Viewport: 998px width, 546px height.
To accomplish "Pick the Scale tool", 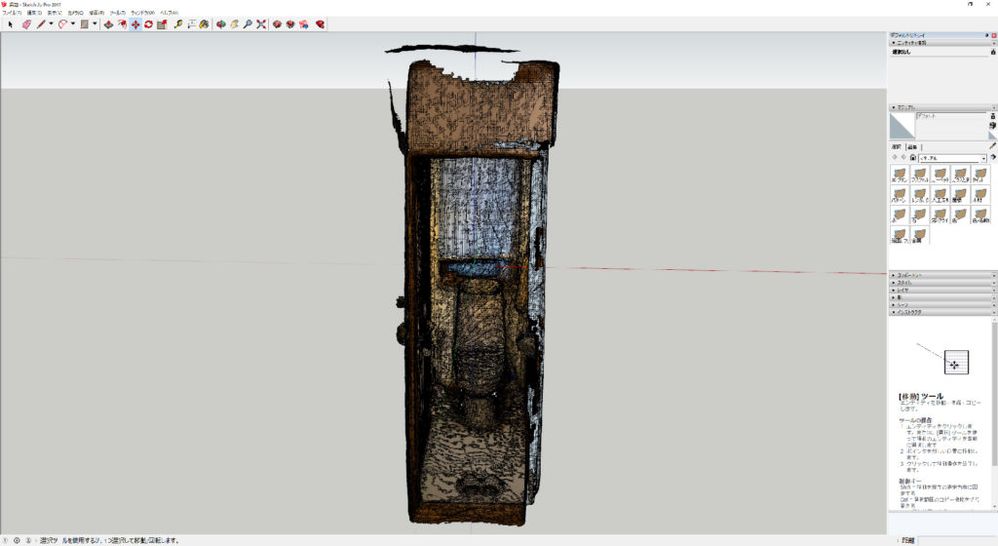I will pyautogui.click(x=162, y=24).
